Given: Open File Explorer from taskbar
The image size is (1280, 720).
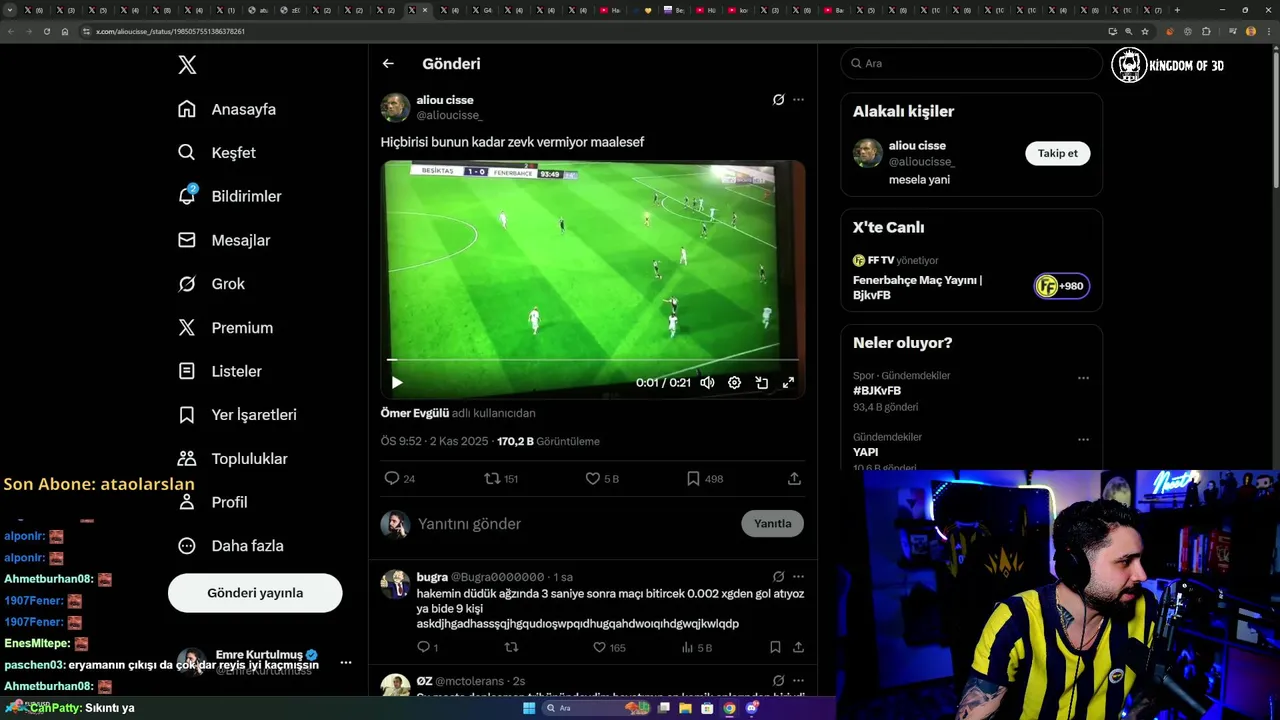Looking at the screenshot, I should pos(685,708).
